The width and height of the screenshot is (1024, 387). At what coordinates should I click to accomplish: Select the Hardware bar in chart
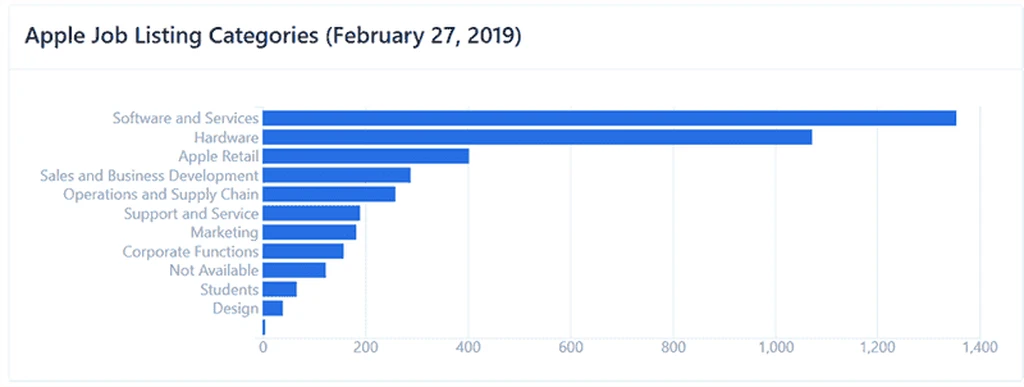537,137
